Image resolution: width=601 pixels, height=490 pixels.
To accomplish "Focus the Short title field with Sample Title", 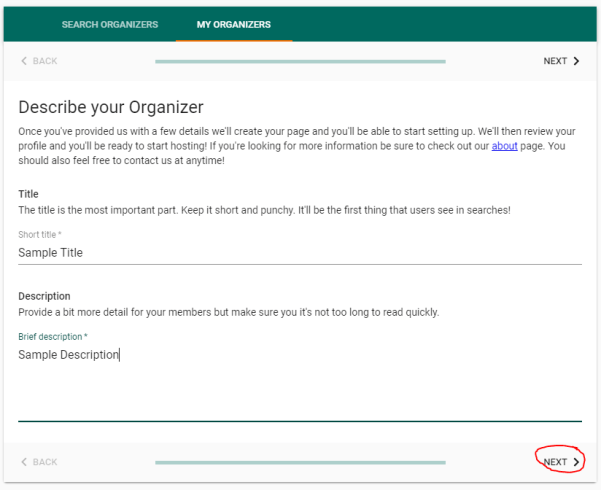I will 300,253.
